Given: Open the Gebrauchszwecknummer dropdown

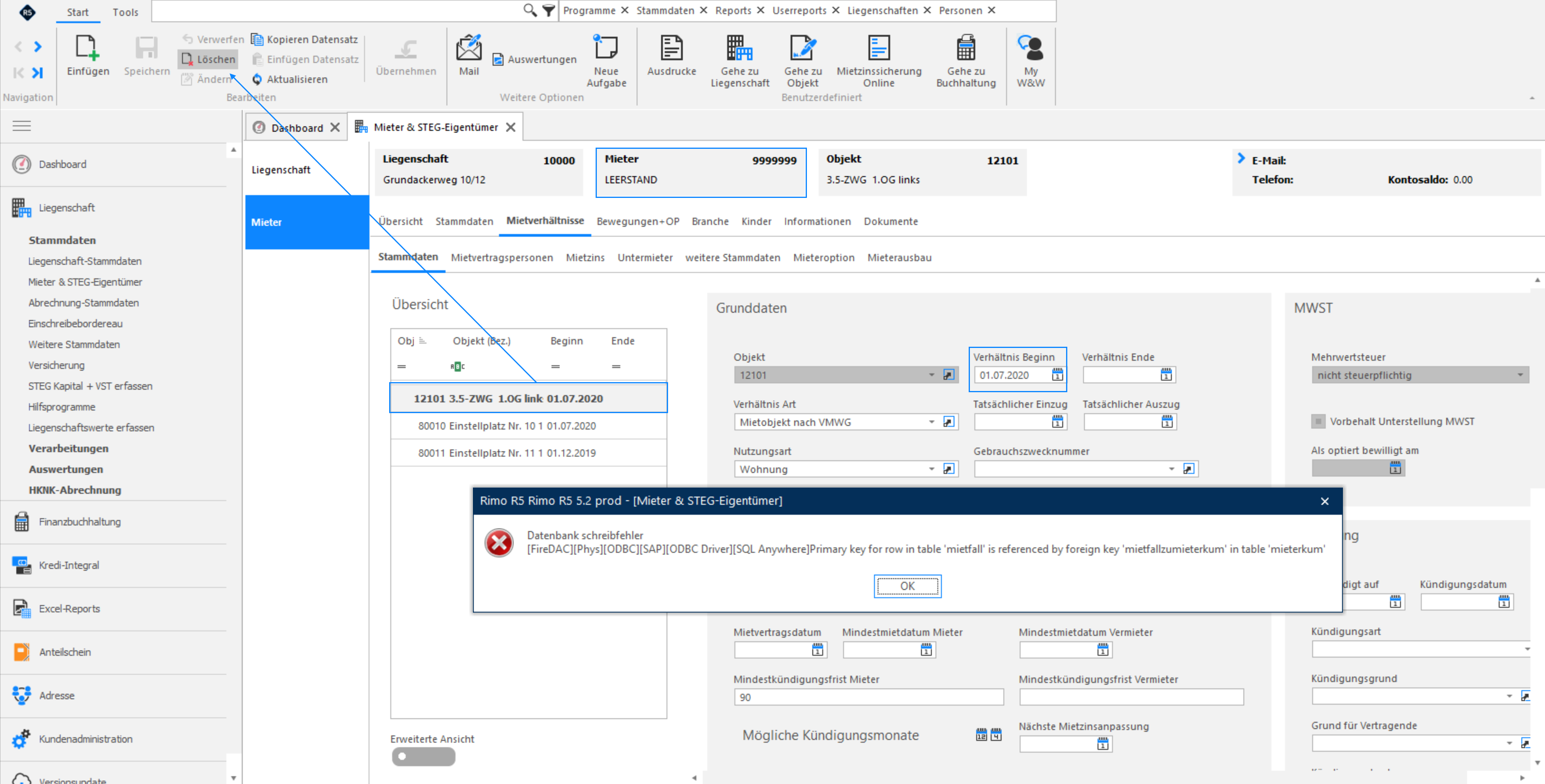Looking at the screenshot, I should pos(1171,469).
